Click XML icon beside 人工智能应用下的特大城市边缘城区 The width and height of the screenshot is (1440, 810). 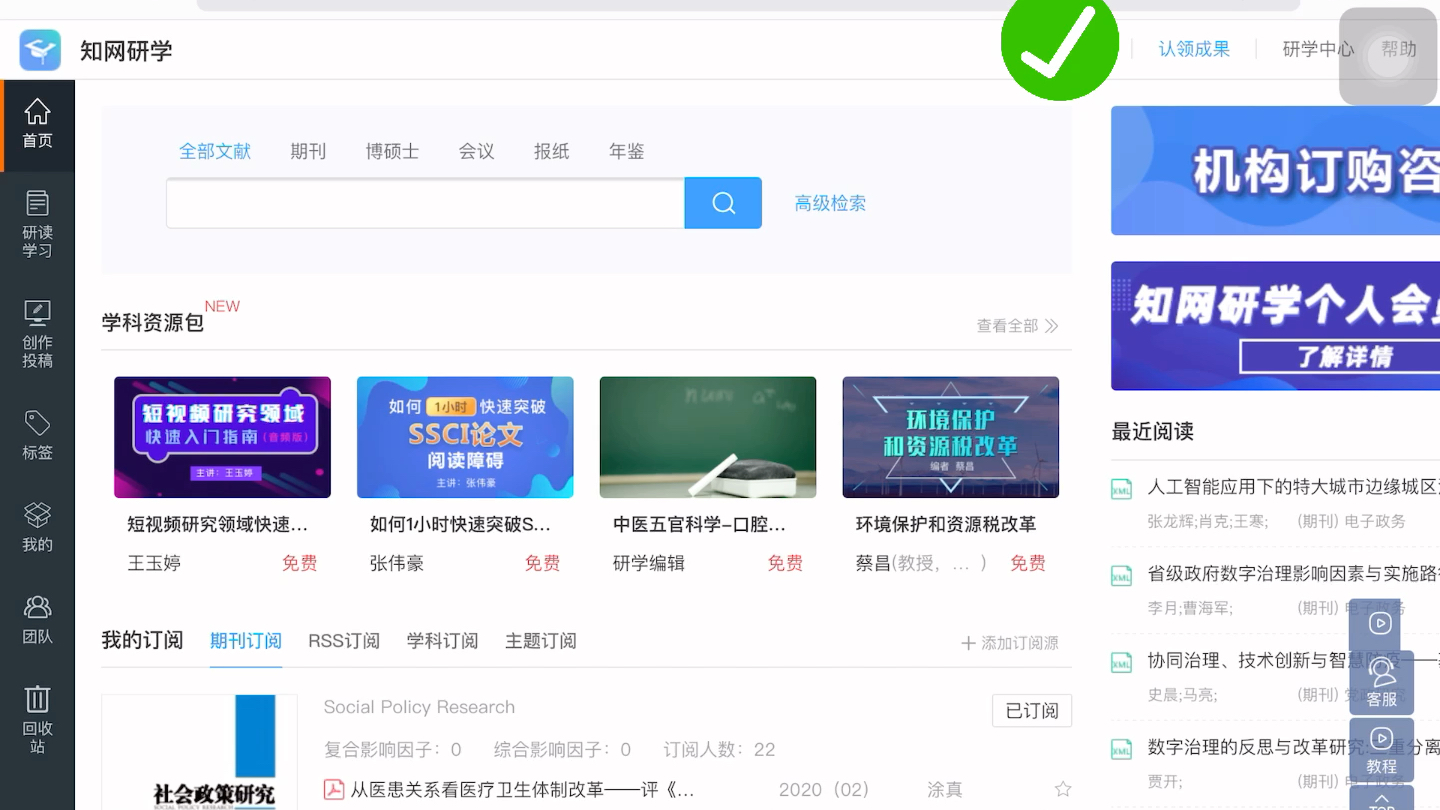[x=1122, y=489]
